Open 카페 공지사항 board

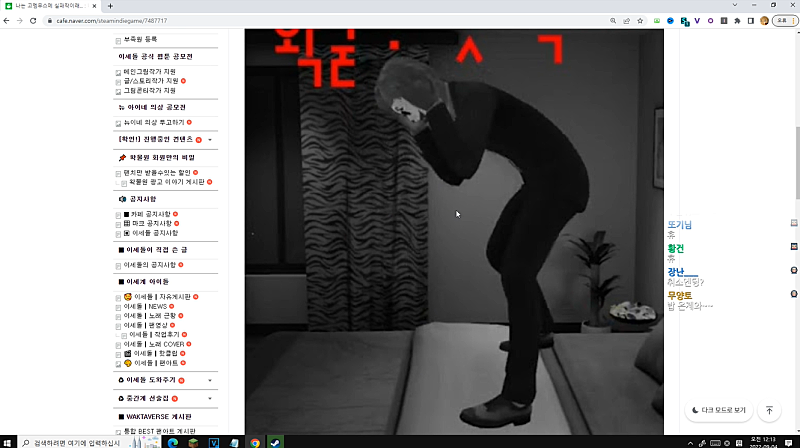point(151,214)
